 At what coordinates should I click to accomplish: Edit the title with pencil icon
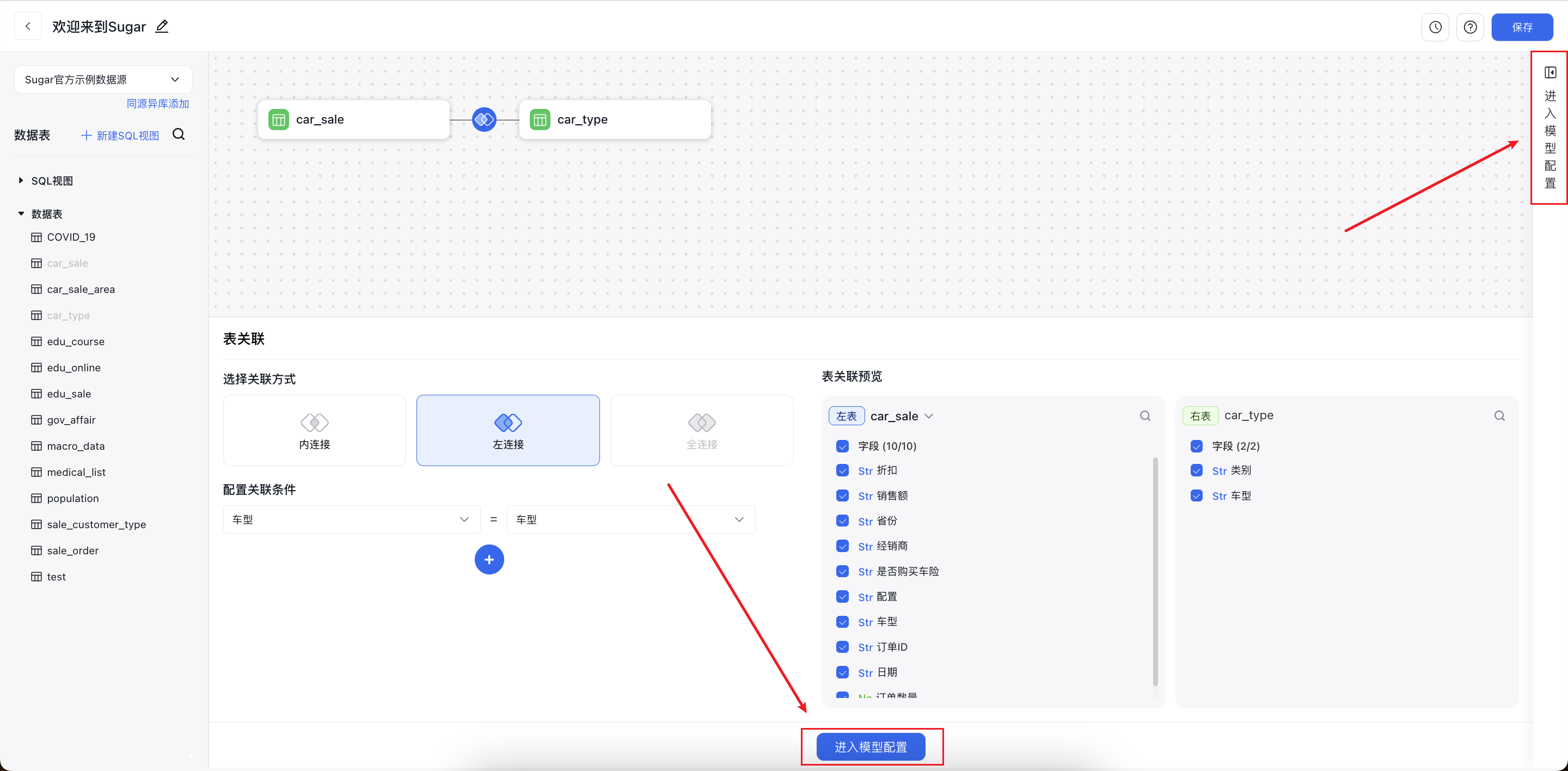(x=162, y=26)
